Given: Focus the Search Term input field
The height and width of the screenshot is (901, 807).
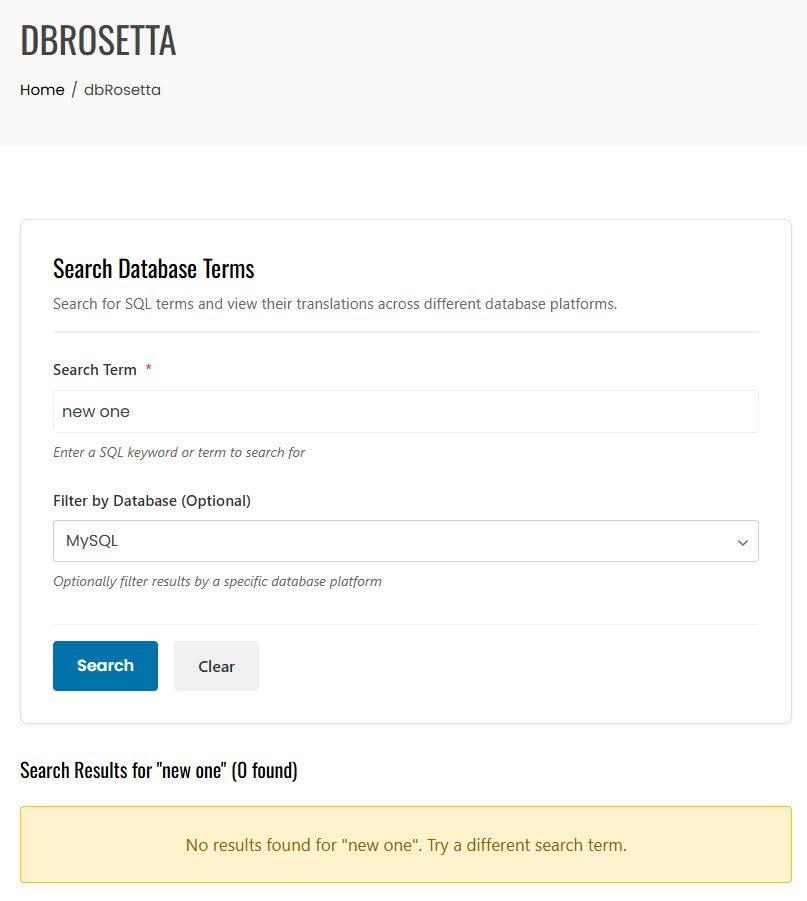Looking at the screenshot, I should [x=405, y=411].
